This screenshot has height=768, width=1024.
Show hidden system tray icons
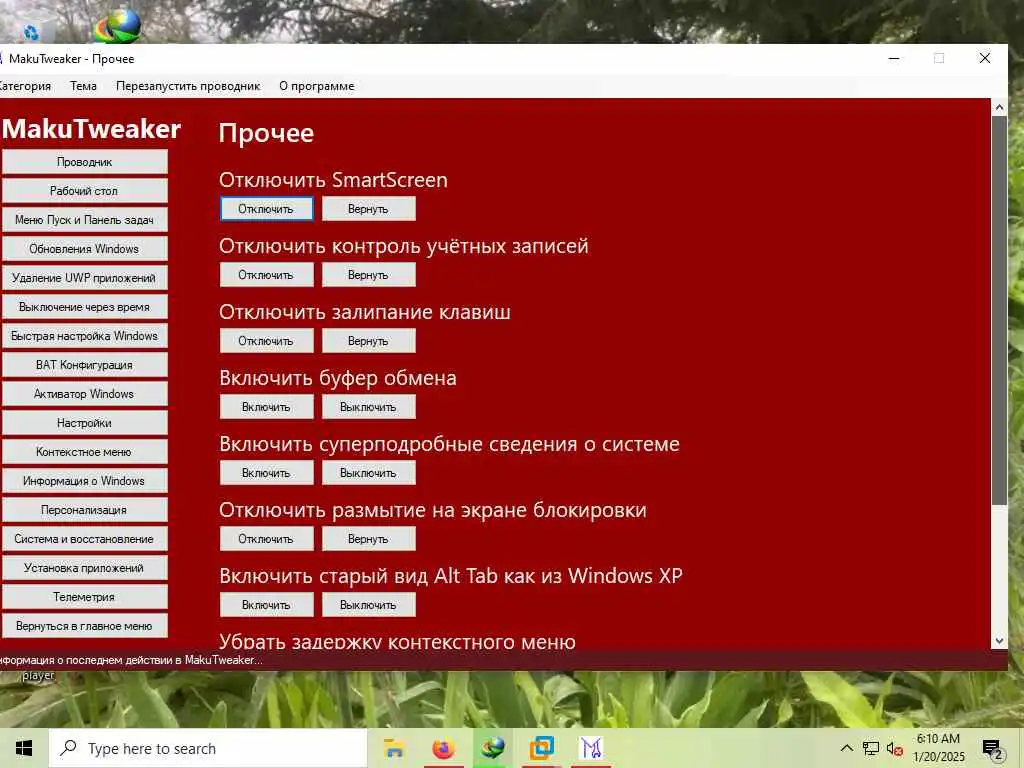coord(846,748)
